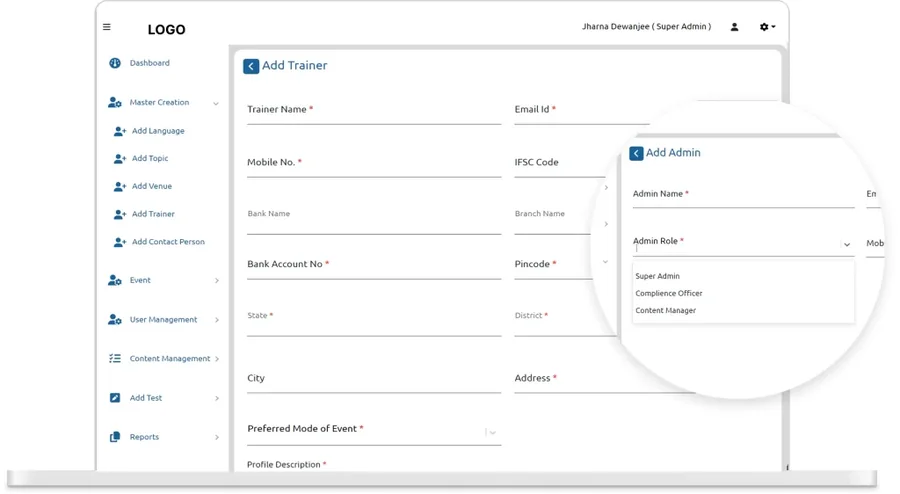Click the Event sidebar icon
This screenshot has height=494, width=900.
click(x=115, y=281)
